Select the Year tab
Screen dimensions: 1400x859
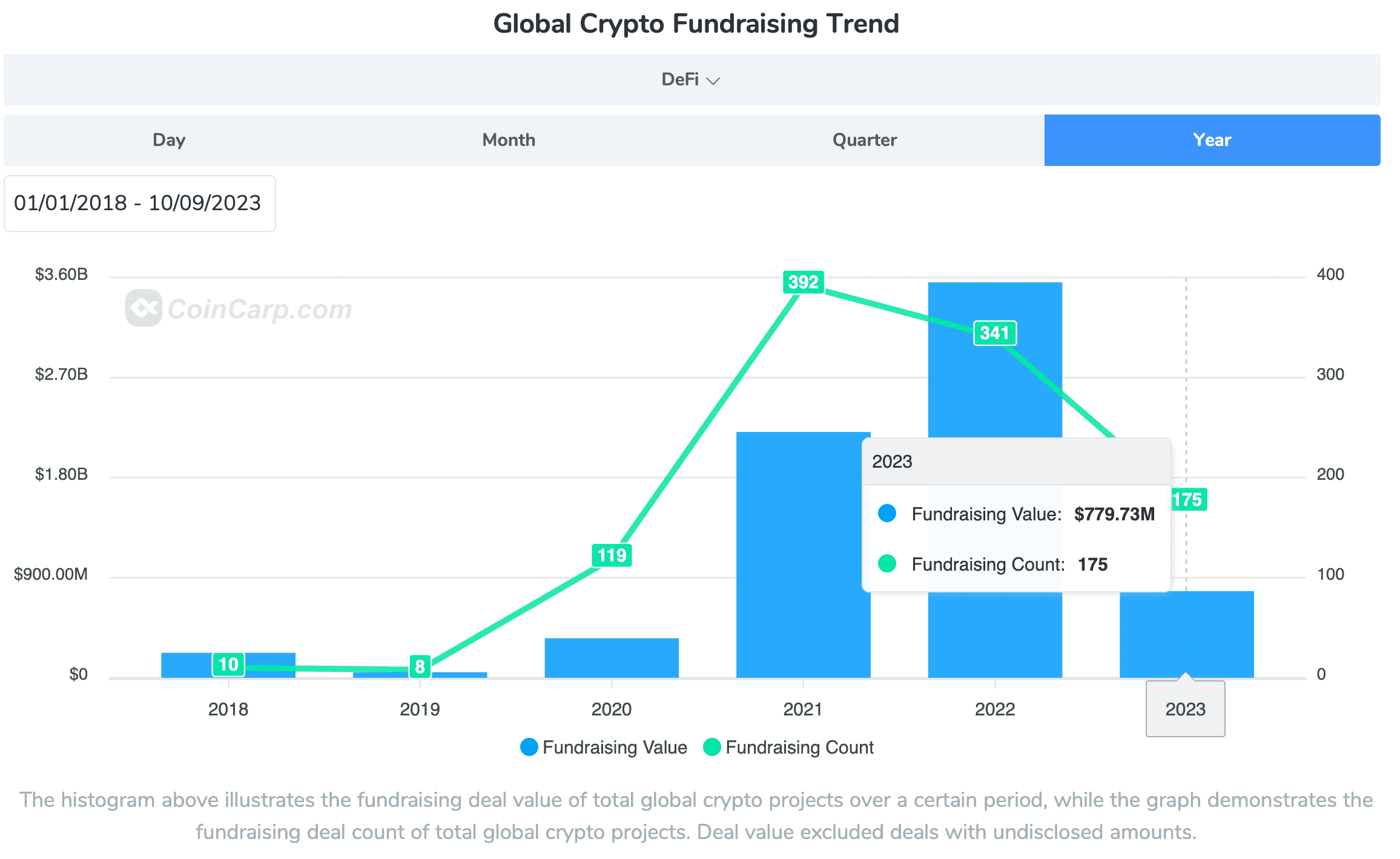[x=1212, y=140]
